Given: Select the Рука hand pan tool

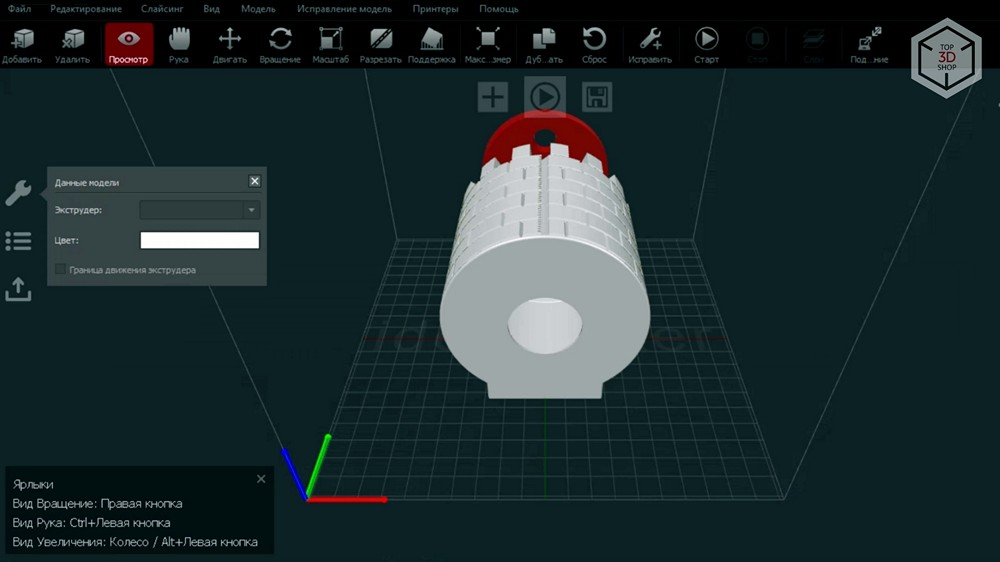Looking at the screenshot, I should 179,45.
